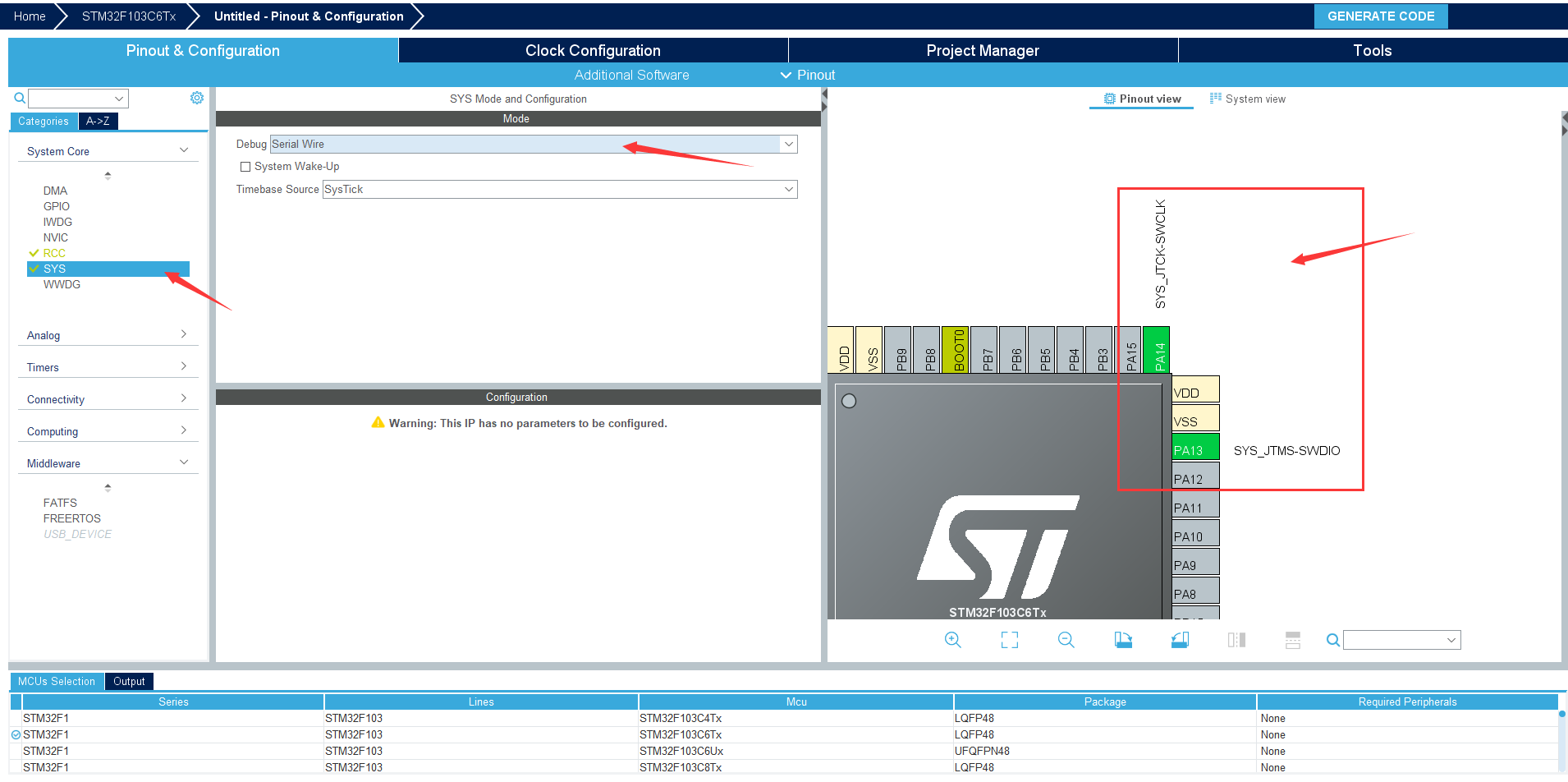Select SYS in System Core
This screenshot has height=782, width=1568.
coord(108,269)
